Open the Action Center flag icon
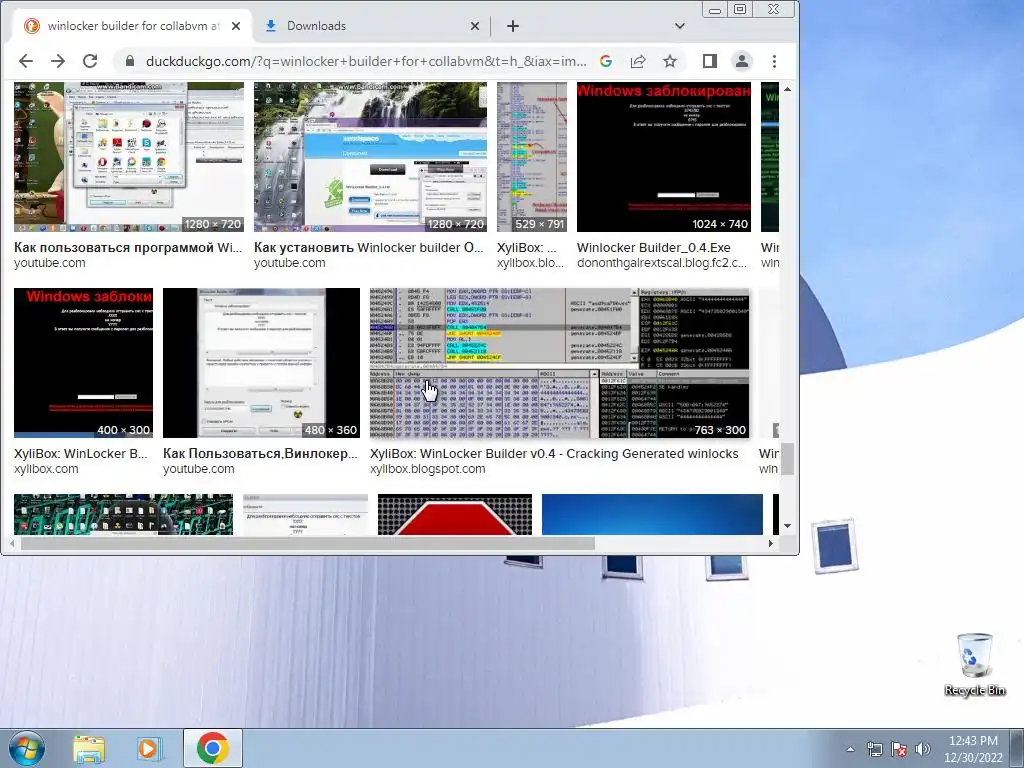The width and height of the screenshot is (1024, 768). click(899, 749)
